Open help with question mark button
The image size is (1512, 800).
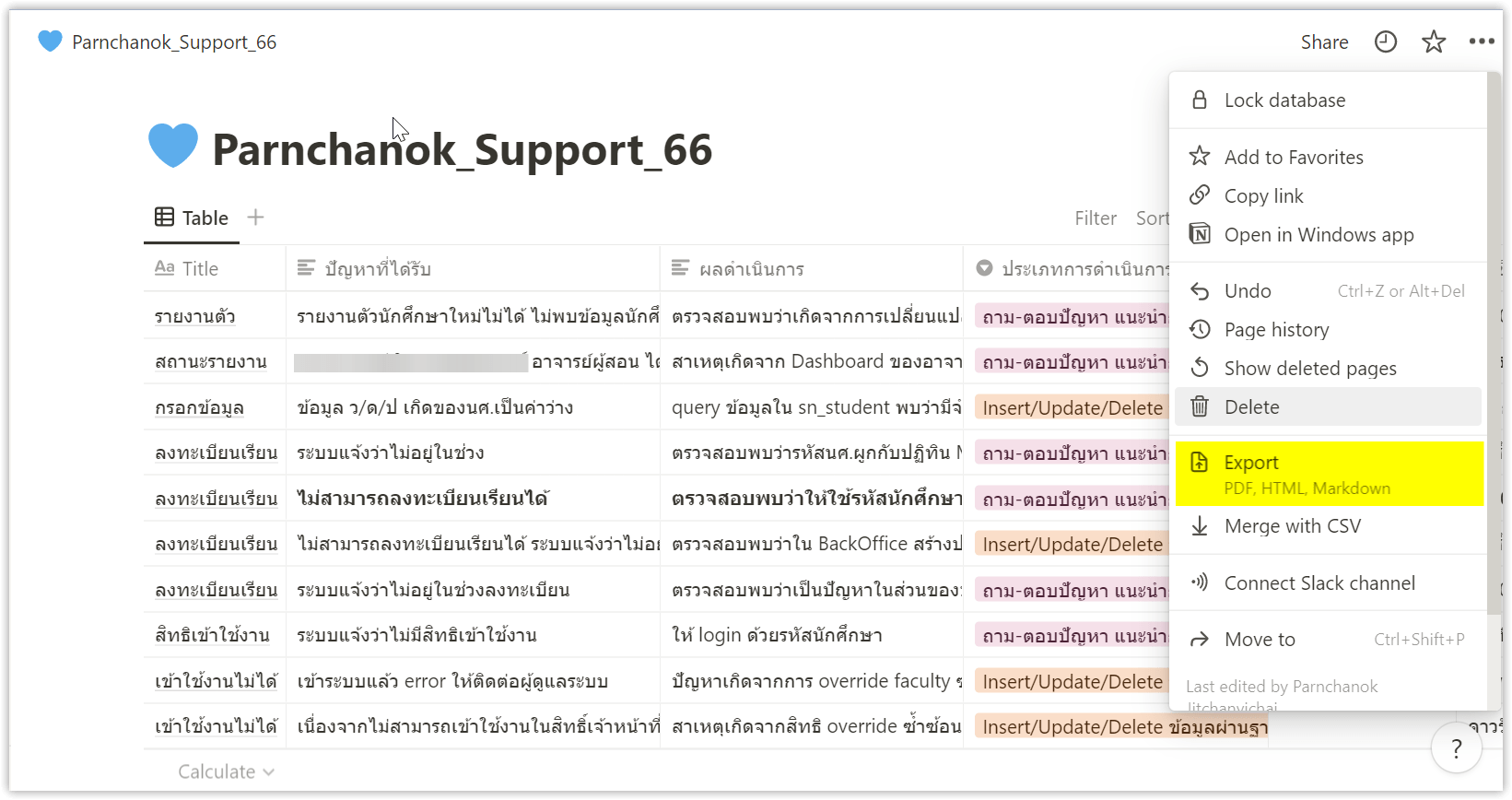pos(1456,748)
